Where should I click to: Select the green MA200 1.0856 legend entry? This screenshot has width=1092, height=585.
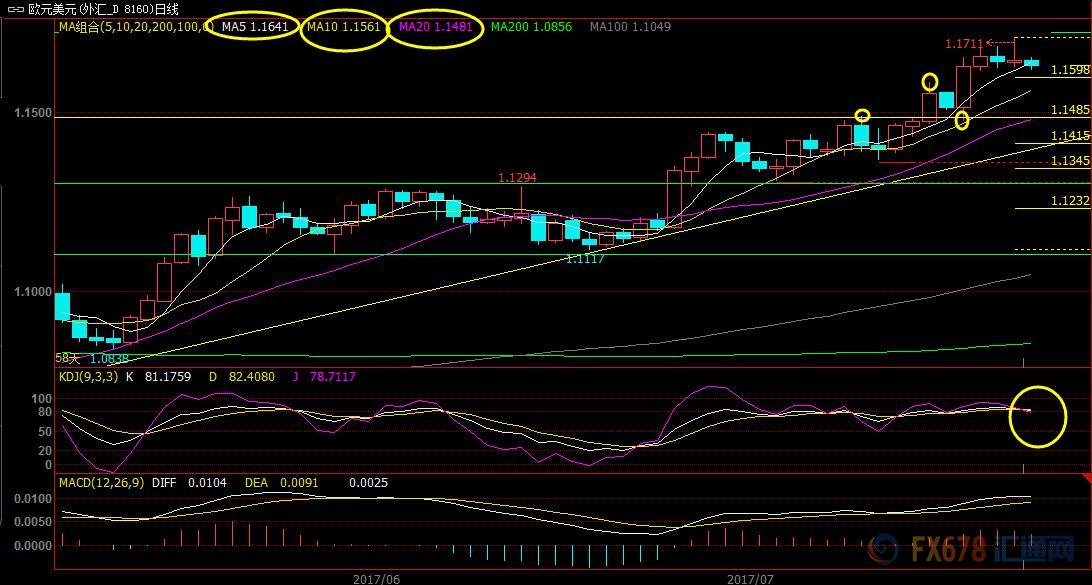531,27
